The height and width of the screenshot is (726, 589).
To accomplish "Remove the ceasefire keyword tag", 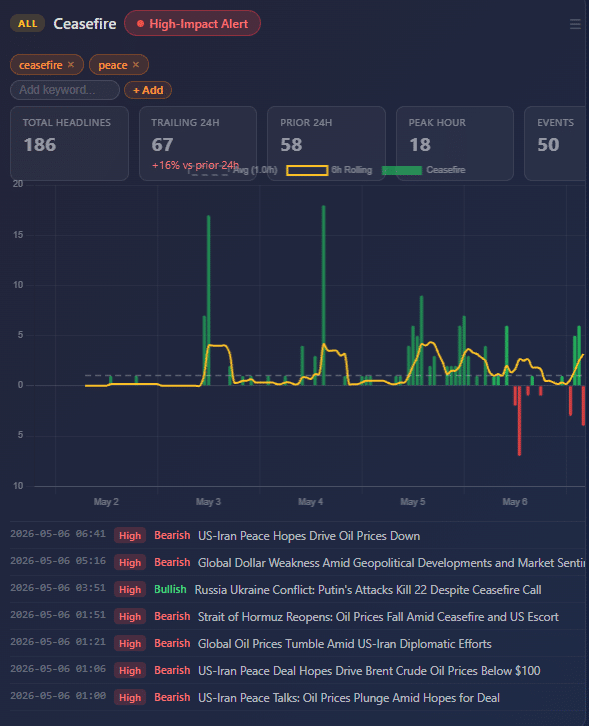I will [x=70, y=65].
